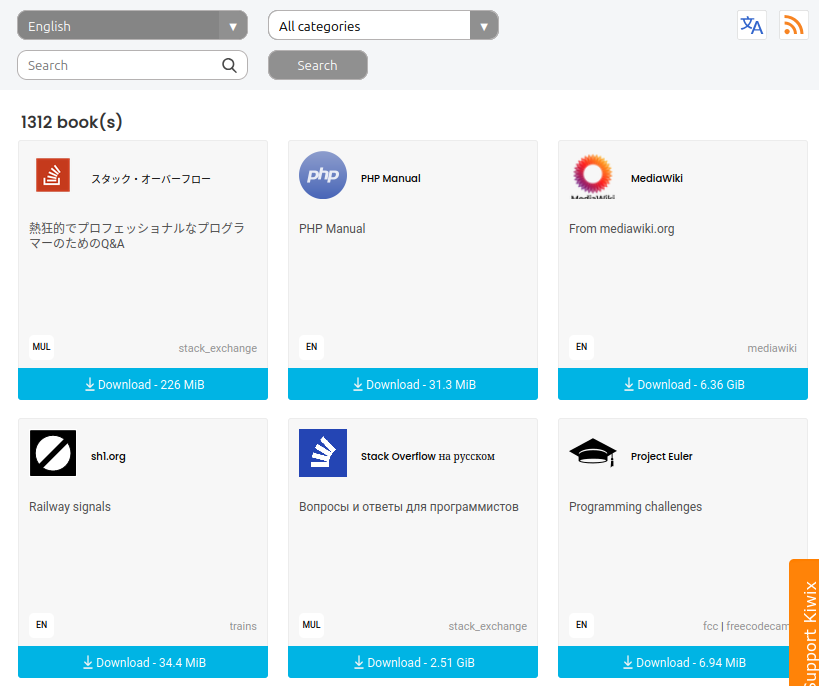819x686 pixels.
Task: Click the Russian description 'Вопросы и ответы'
Action: tap(408, 507)
